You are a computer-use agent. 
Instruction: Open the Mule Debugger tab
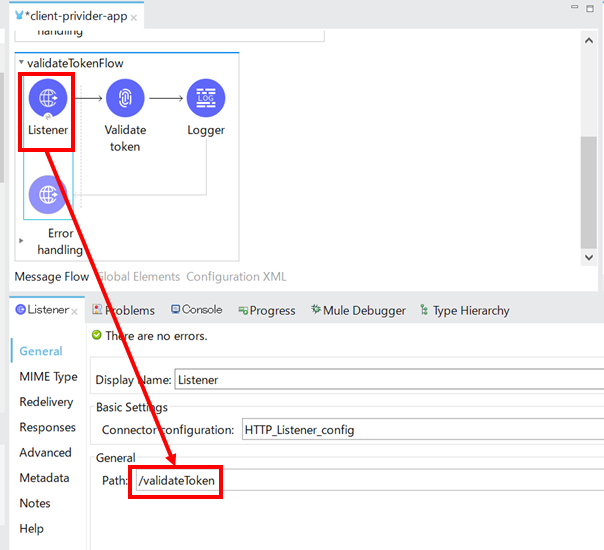pyautogui.click(x=358, y=311)
